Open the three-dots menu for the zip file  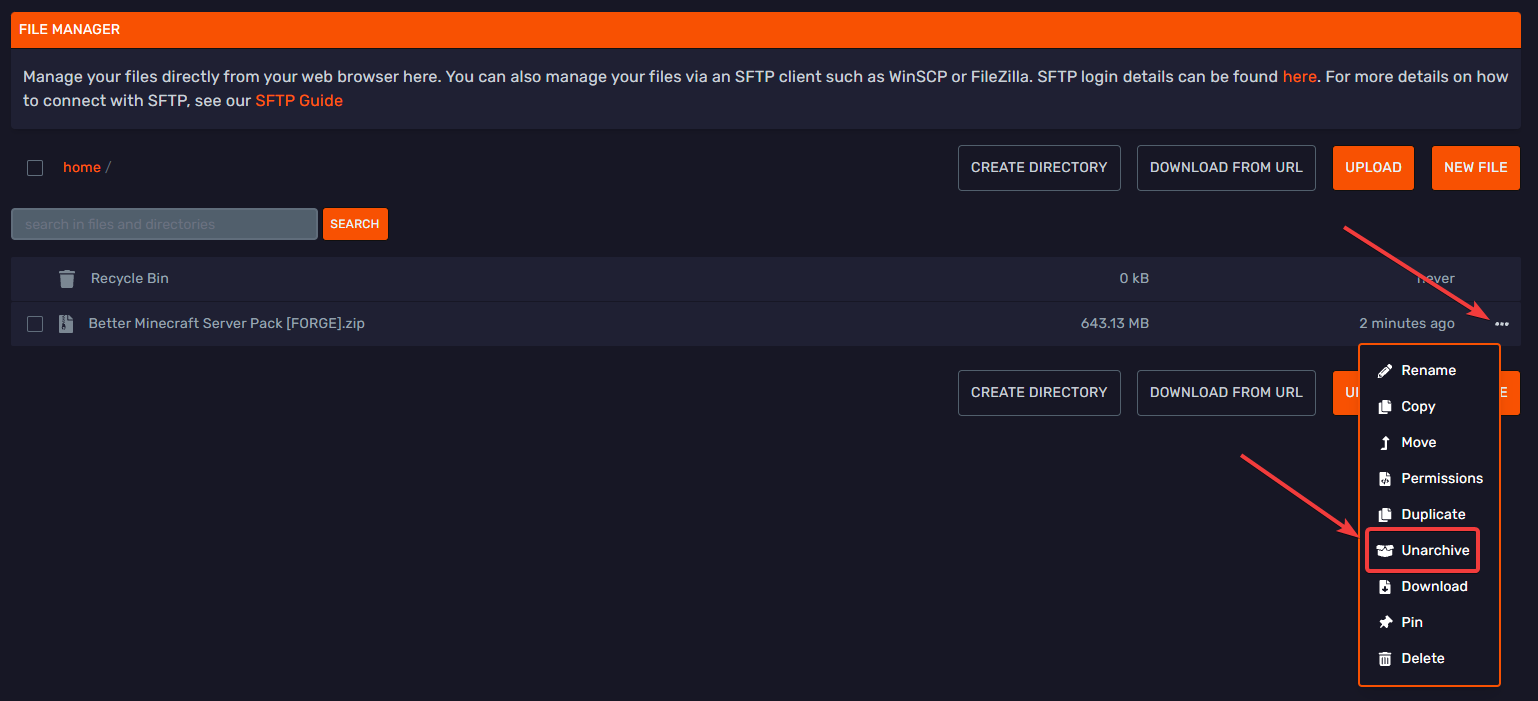[x=1502, y=324]
